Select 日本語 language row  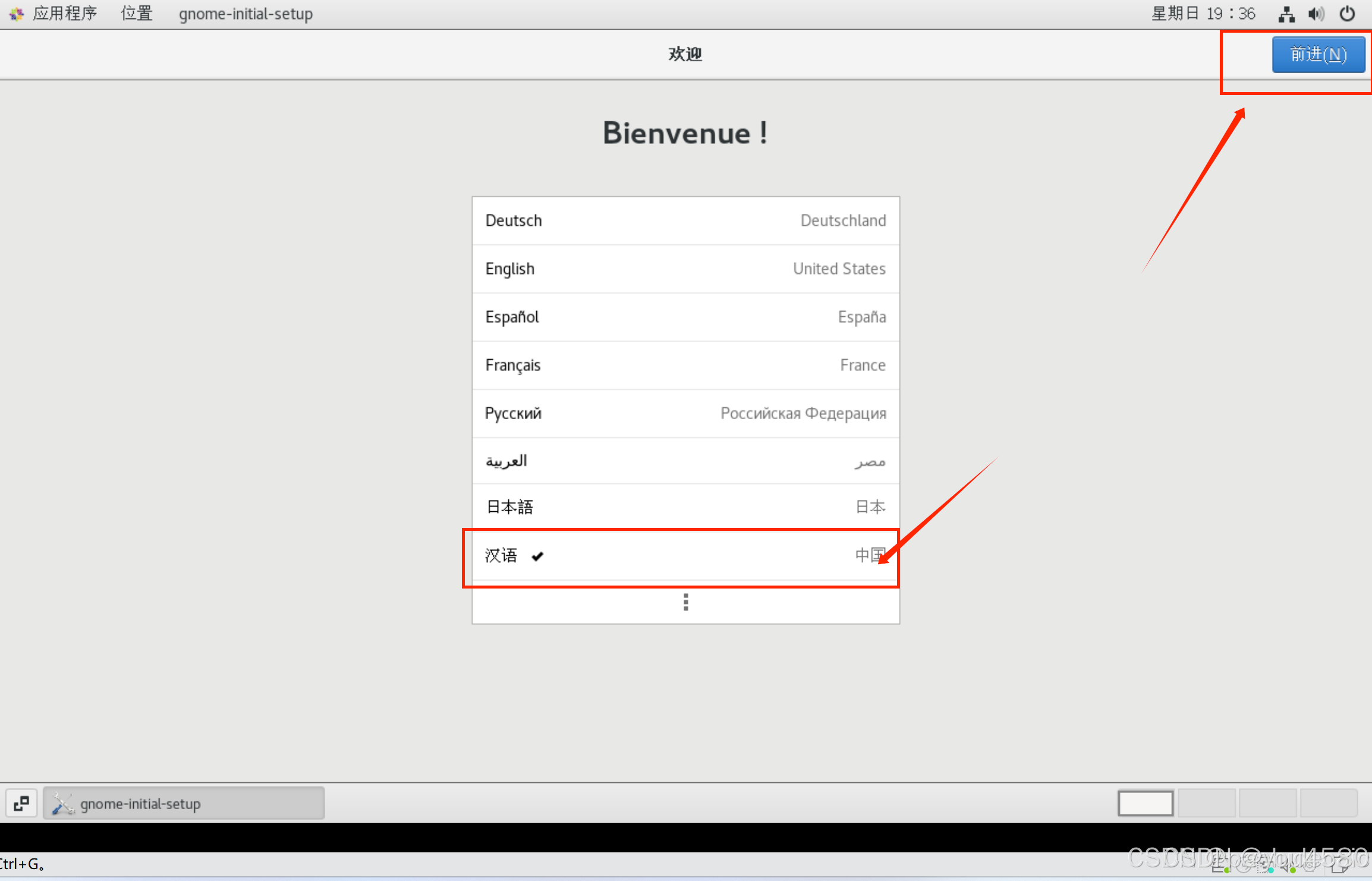click(x=685, y=506)
